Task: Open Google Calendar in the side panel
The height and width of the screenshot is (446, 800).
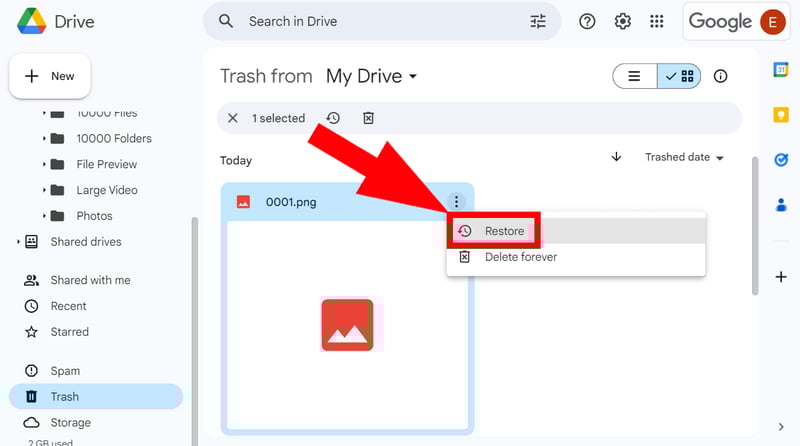Action: (781, 69)
